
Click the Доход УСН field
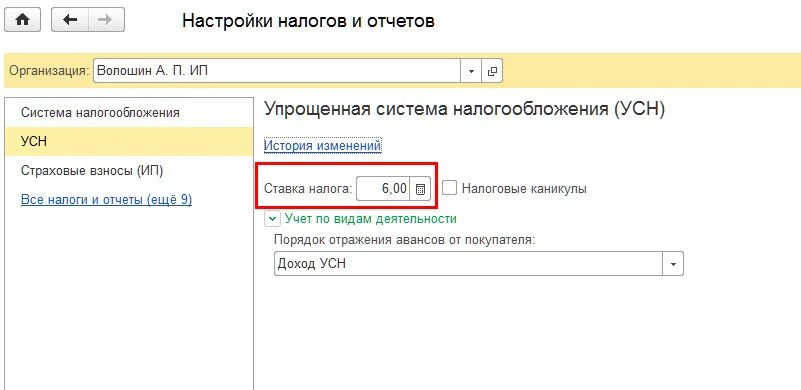(x=468, y=264)
